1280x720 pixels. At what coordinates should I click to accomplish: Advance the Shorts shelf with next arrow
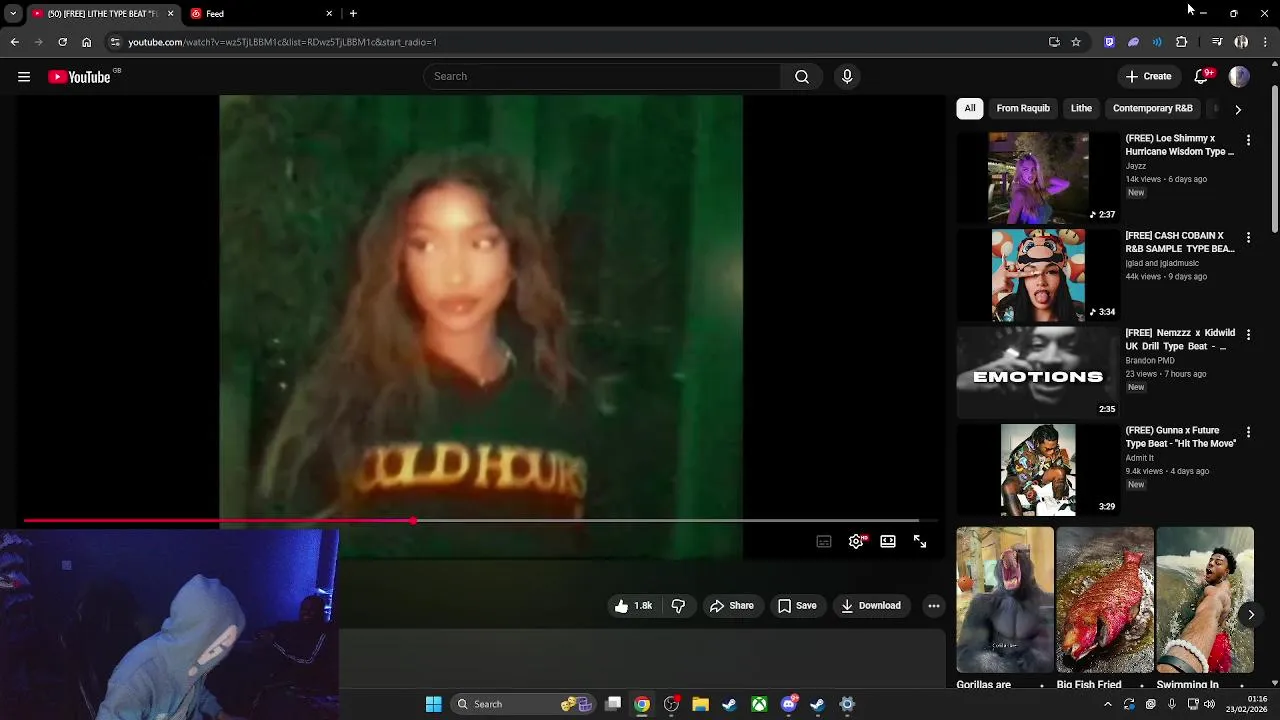tap(1250, 615)
